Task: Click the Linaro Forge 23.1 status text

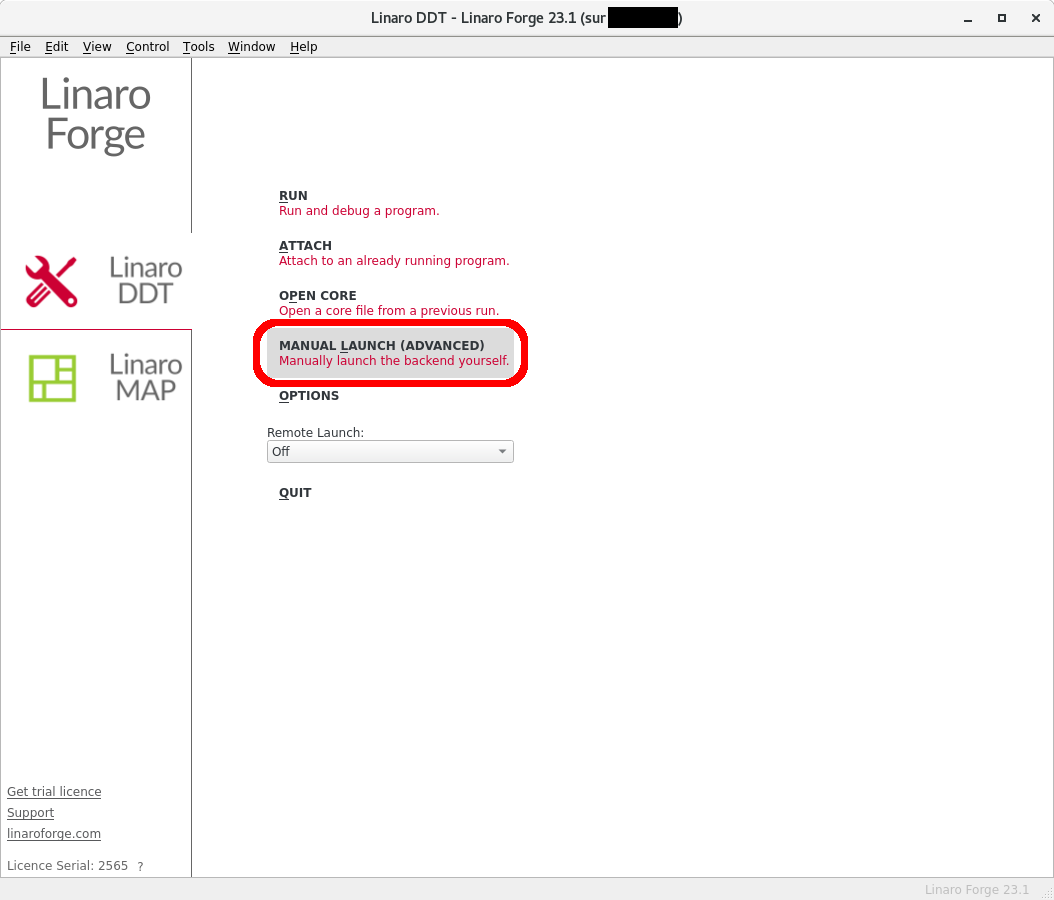Action: [977, 889]
